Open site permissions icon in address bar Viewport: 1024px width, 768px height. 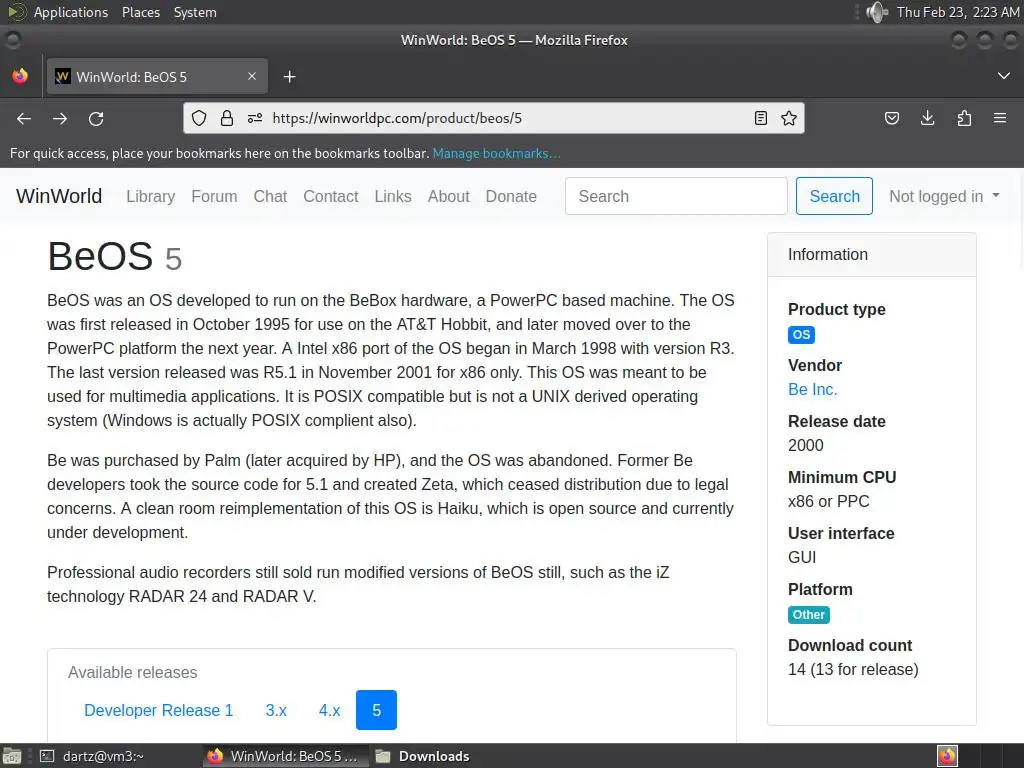pyautogui.click(x=255, y=118)
